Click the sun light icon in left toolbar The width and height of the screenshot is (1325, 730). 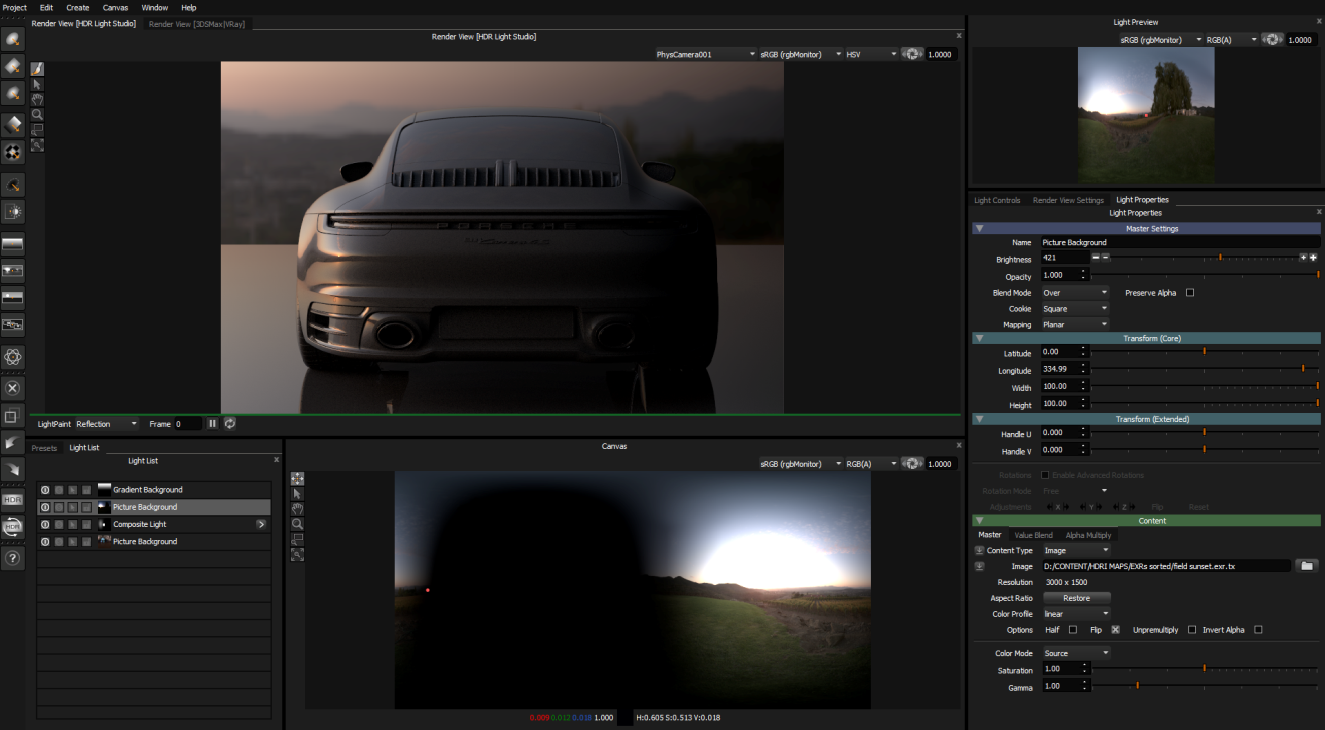[x=13, y=212]
